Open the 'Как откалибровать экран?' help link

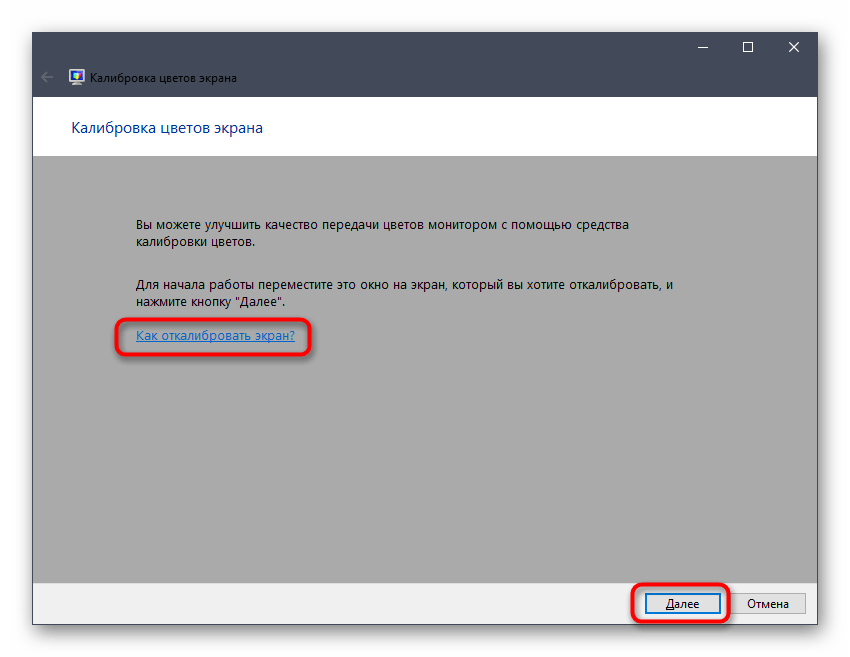point(215,336)
